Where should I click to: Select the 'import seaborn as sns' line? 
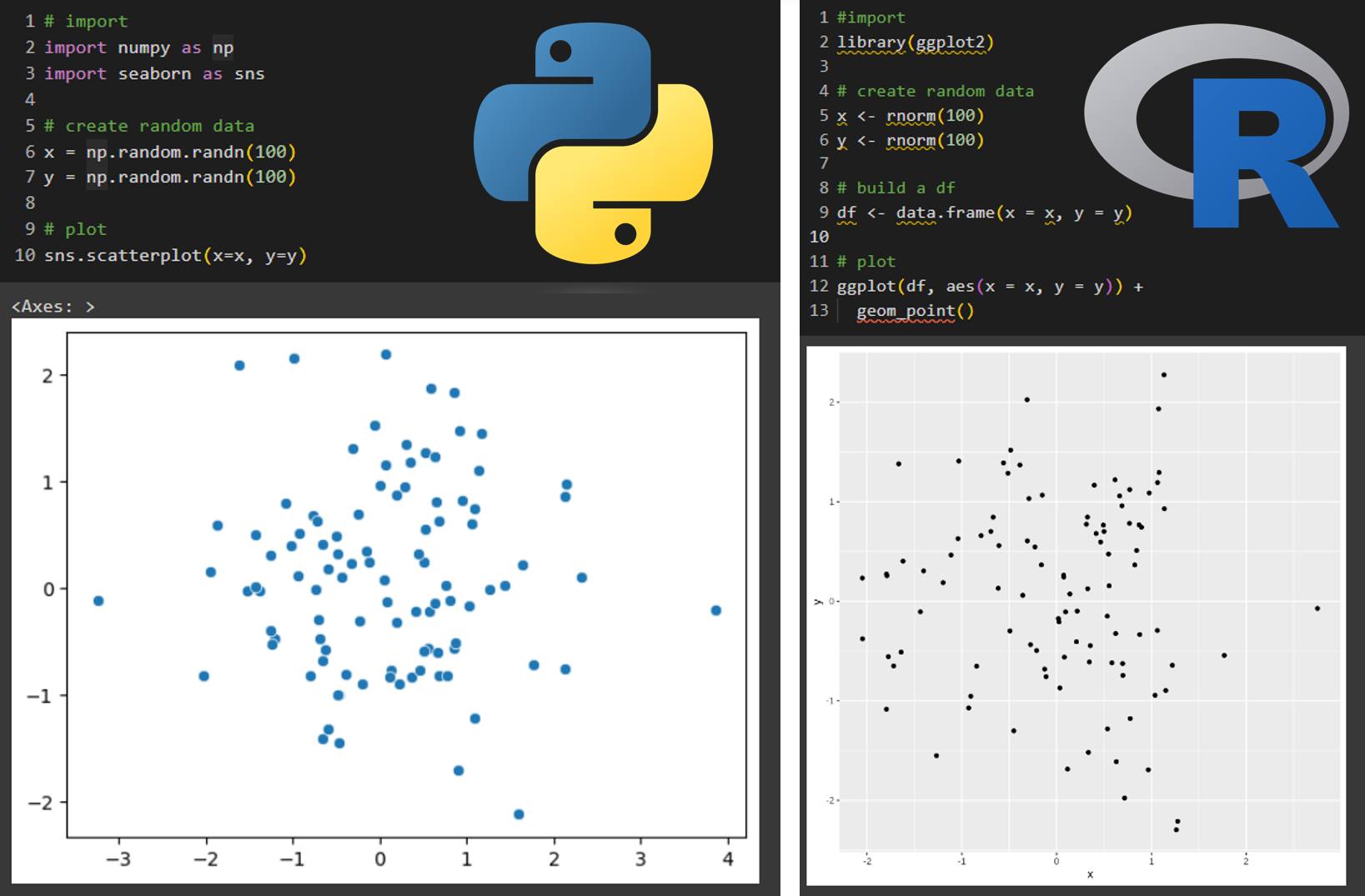[154, 73]
